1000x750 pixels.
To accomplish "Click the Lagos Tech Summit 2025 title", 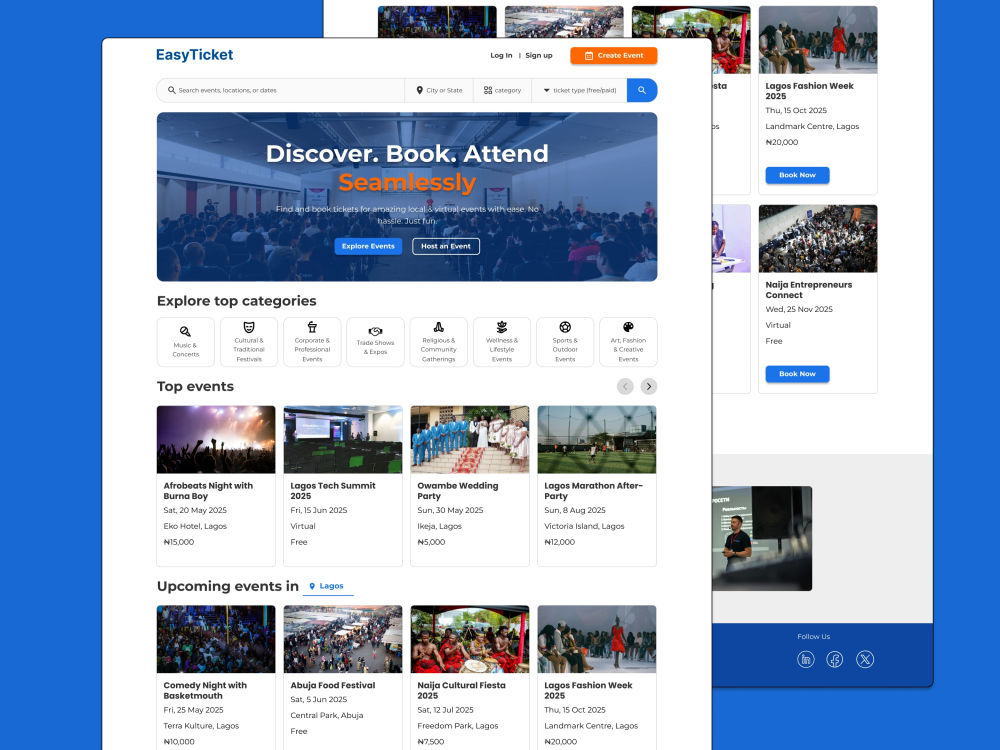I will 333,490.
